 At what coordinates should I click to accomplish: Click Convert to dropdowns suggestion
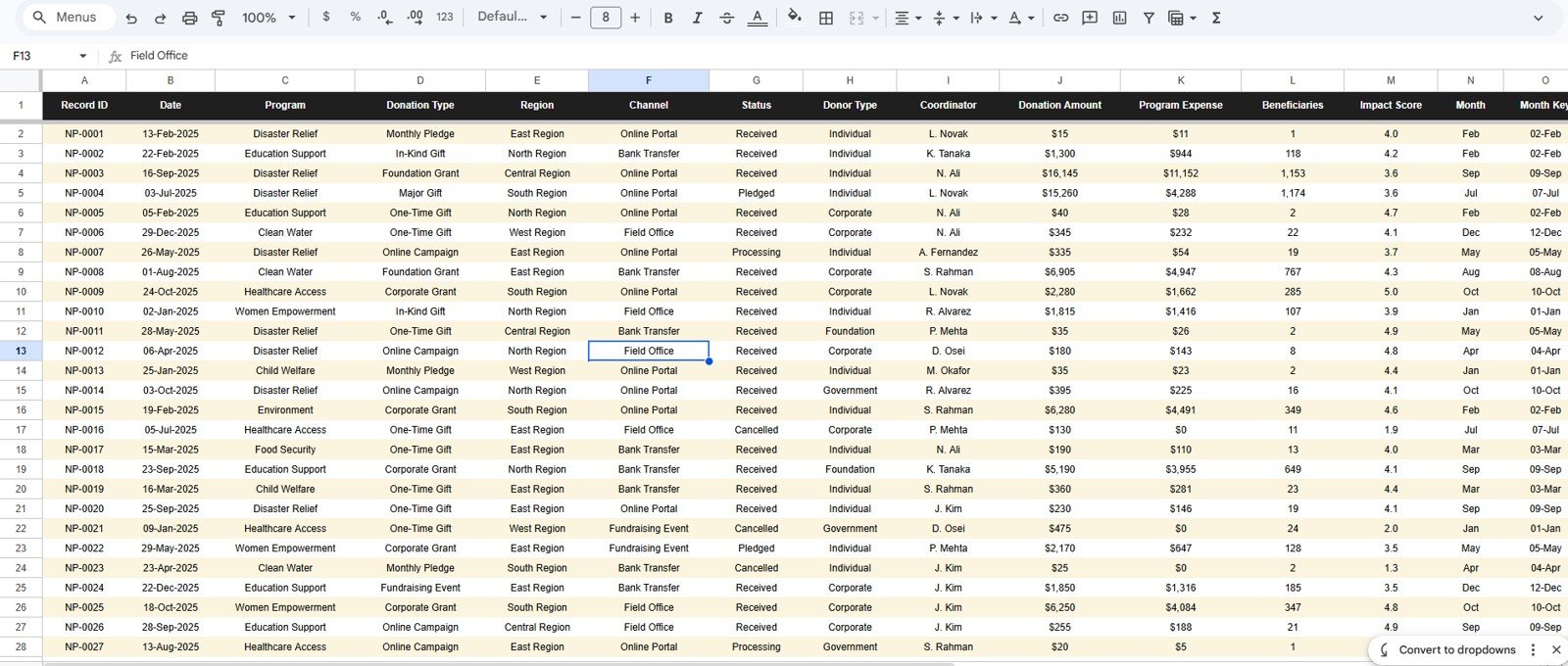[1456, 649]
